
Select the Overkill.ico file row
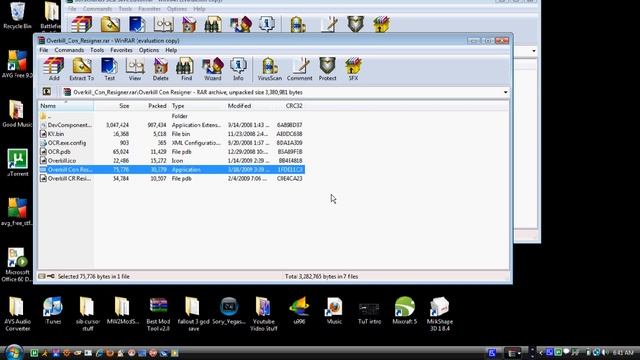171,161
